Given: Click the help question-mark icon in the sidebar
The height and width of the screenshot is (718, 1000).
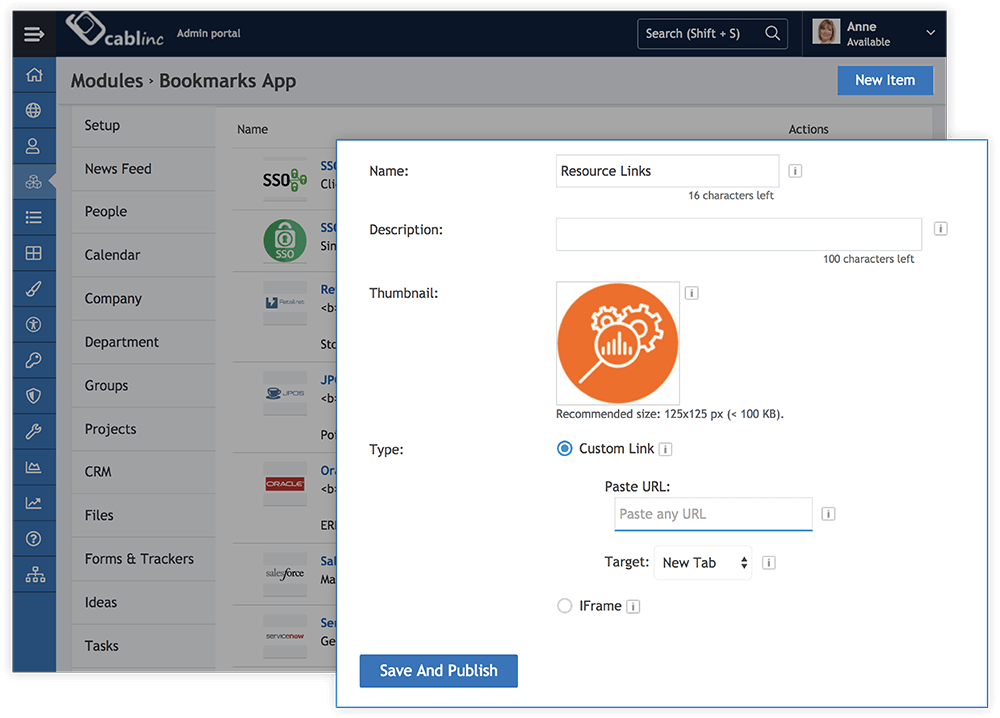Looking at the screenshot, I should [33, 538].
